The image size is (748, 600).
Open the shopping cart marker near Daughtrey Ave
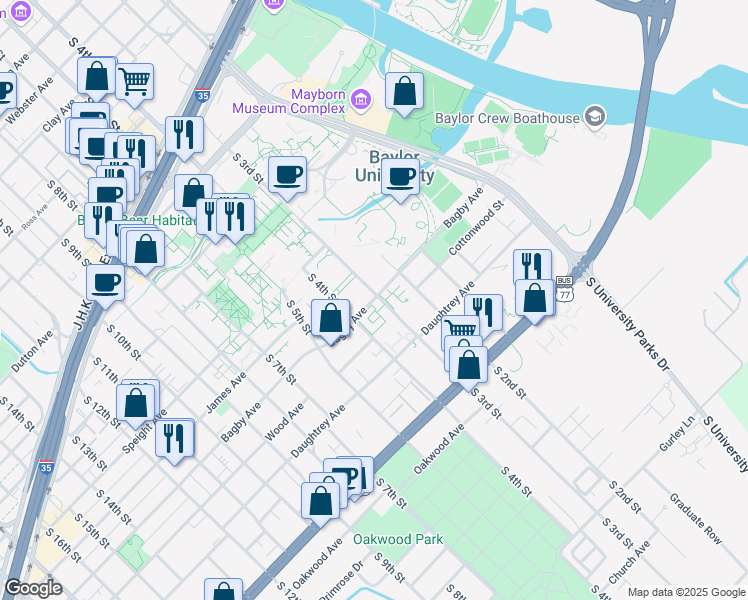(x=461, y=327)
